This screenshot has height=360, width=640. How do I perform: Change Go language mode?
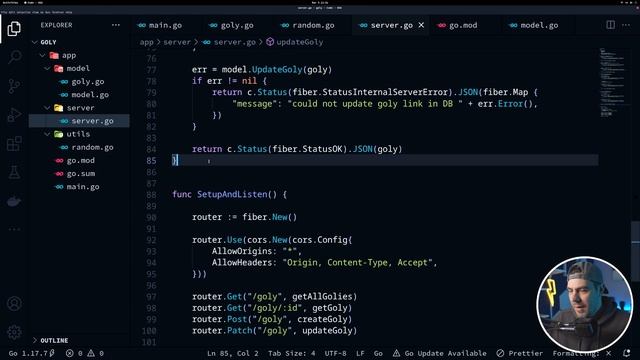click(378, 353)
